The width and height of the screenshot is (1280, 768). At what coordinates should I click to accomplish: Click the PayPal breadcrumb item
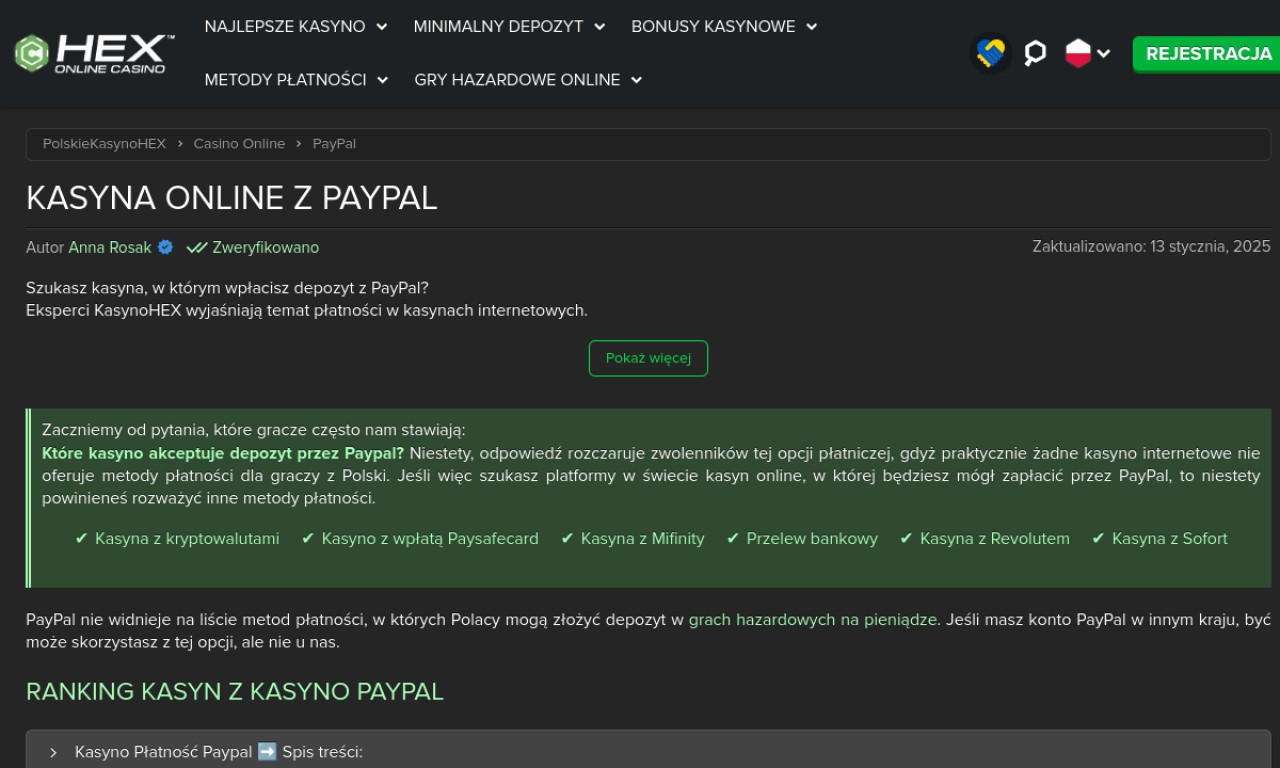click(334, 144)
